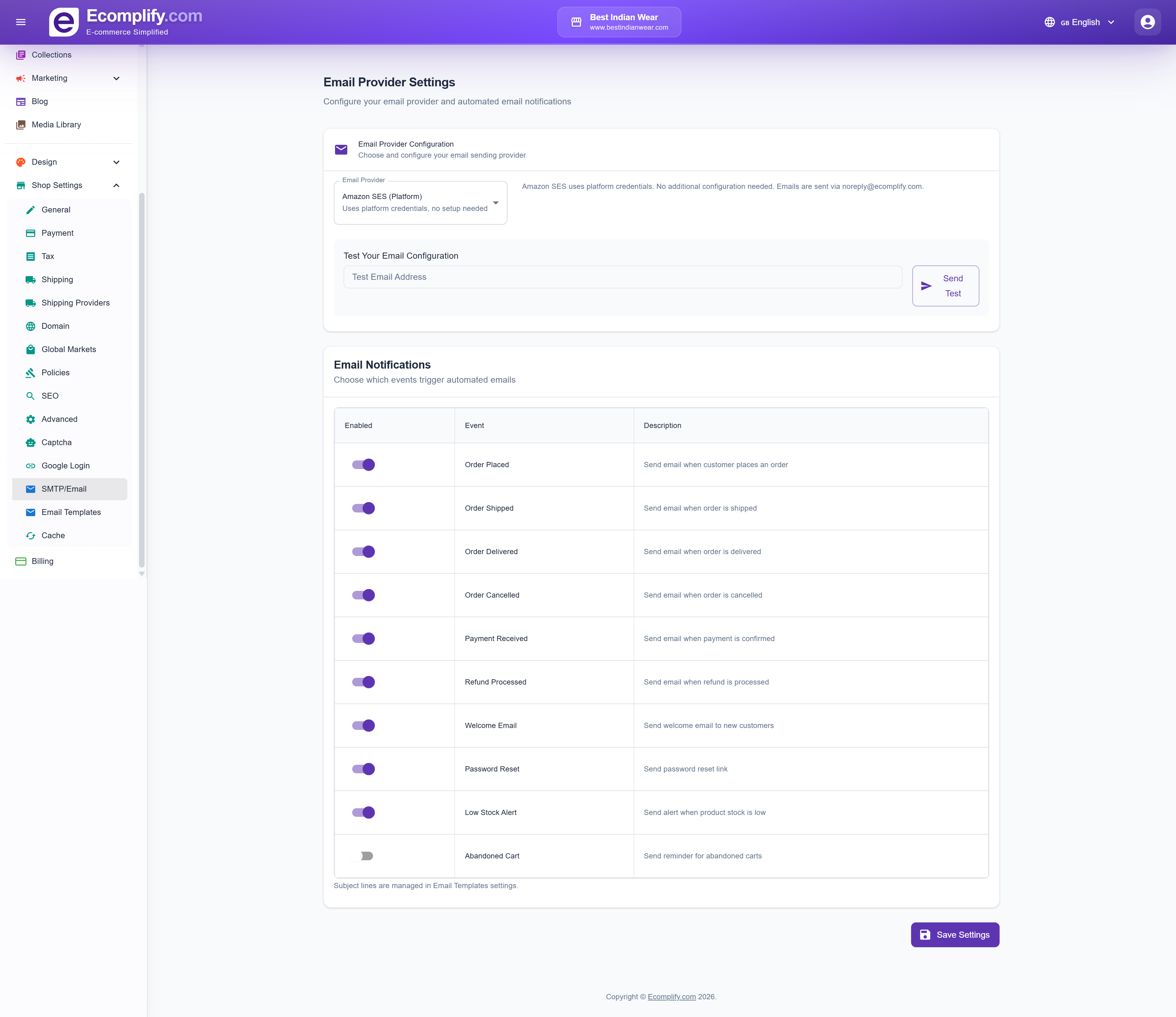Select the Domain globe icon
Screen dimensions: 1176x1017
pos(30,326)
